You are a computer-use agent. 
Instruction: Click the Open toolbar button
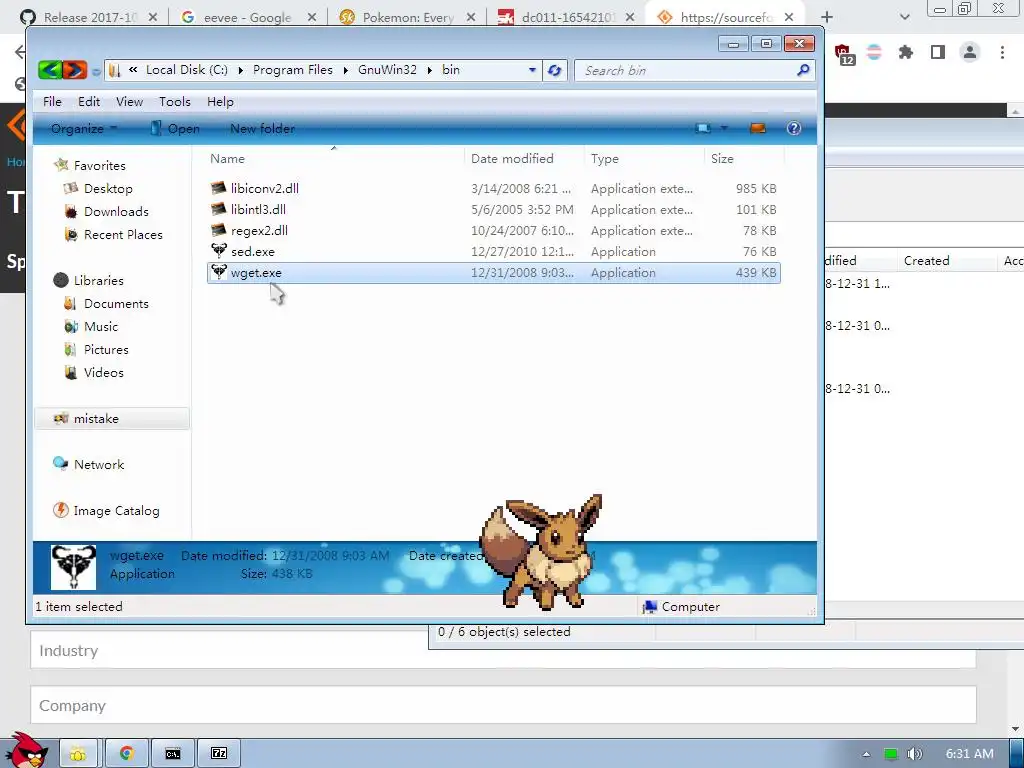pos(175,129)
